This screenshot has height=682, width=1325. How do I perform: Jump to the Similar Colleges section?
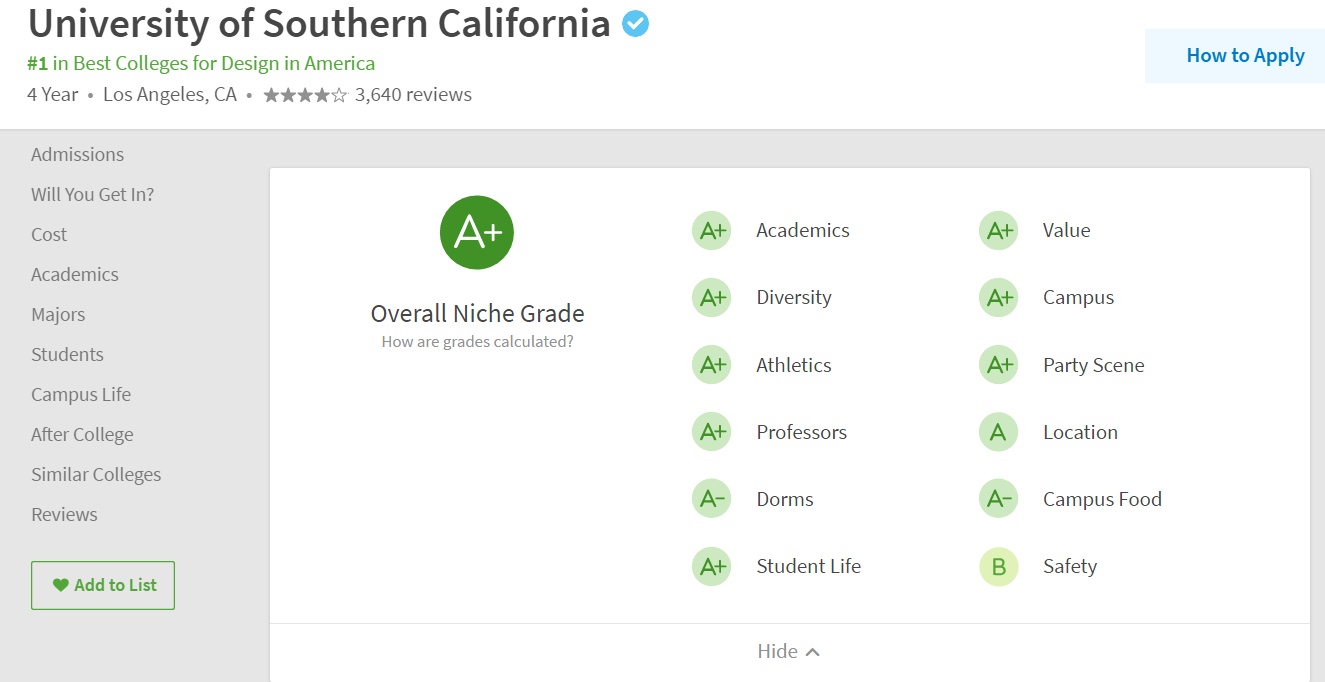point(96,475)
